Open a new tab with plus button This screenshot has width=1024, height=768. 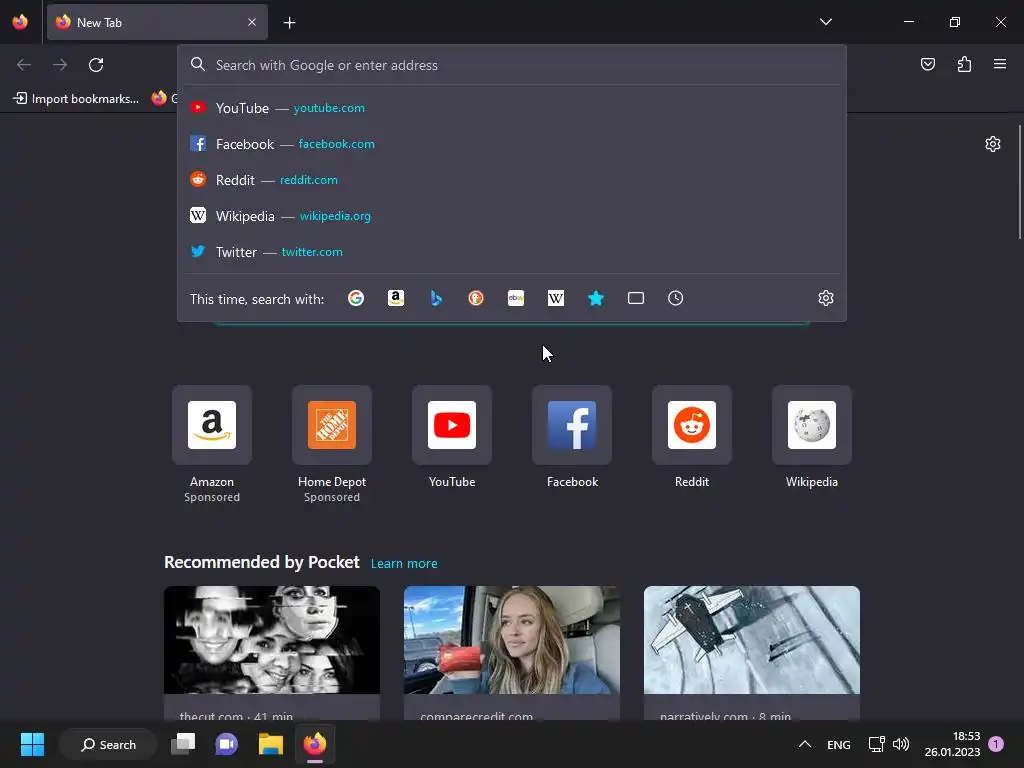[289, 23]
